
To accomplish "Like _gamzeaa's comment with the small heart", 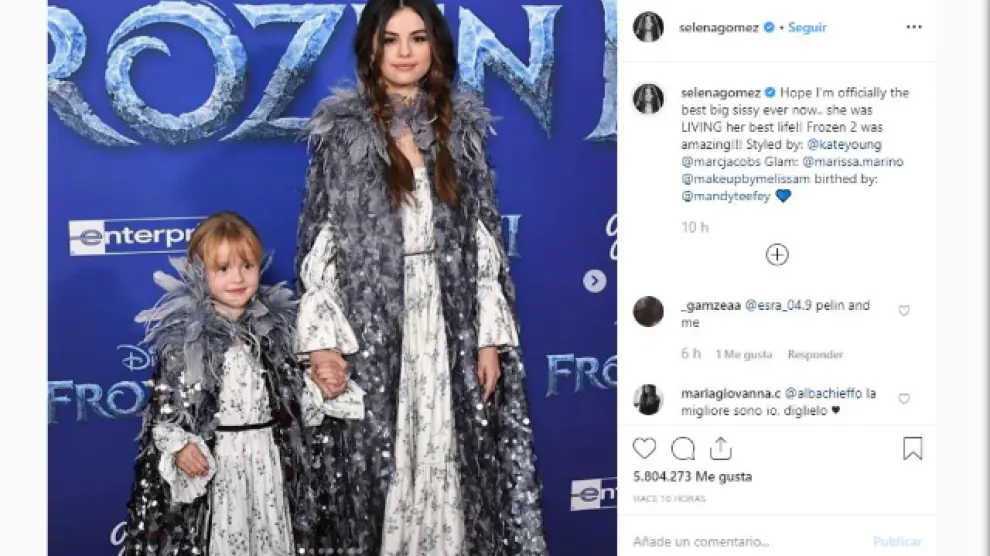I will (x=904, y=311).
